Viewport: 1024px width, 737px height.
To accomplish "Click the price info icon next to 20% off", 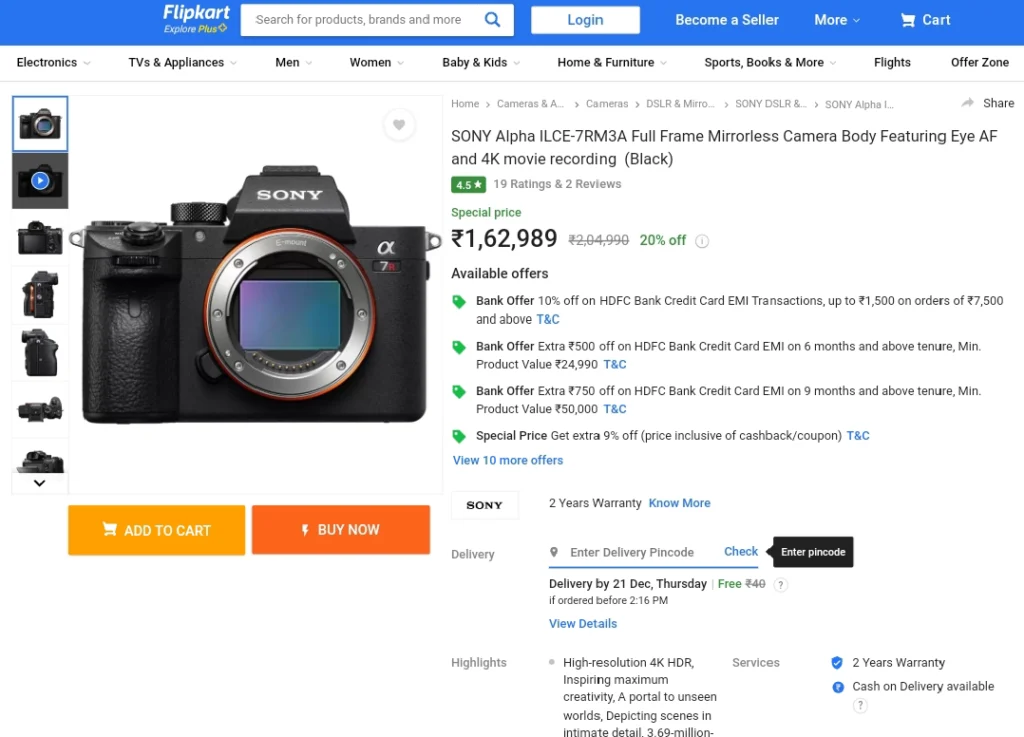I will (702, 241).
